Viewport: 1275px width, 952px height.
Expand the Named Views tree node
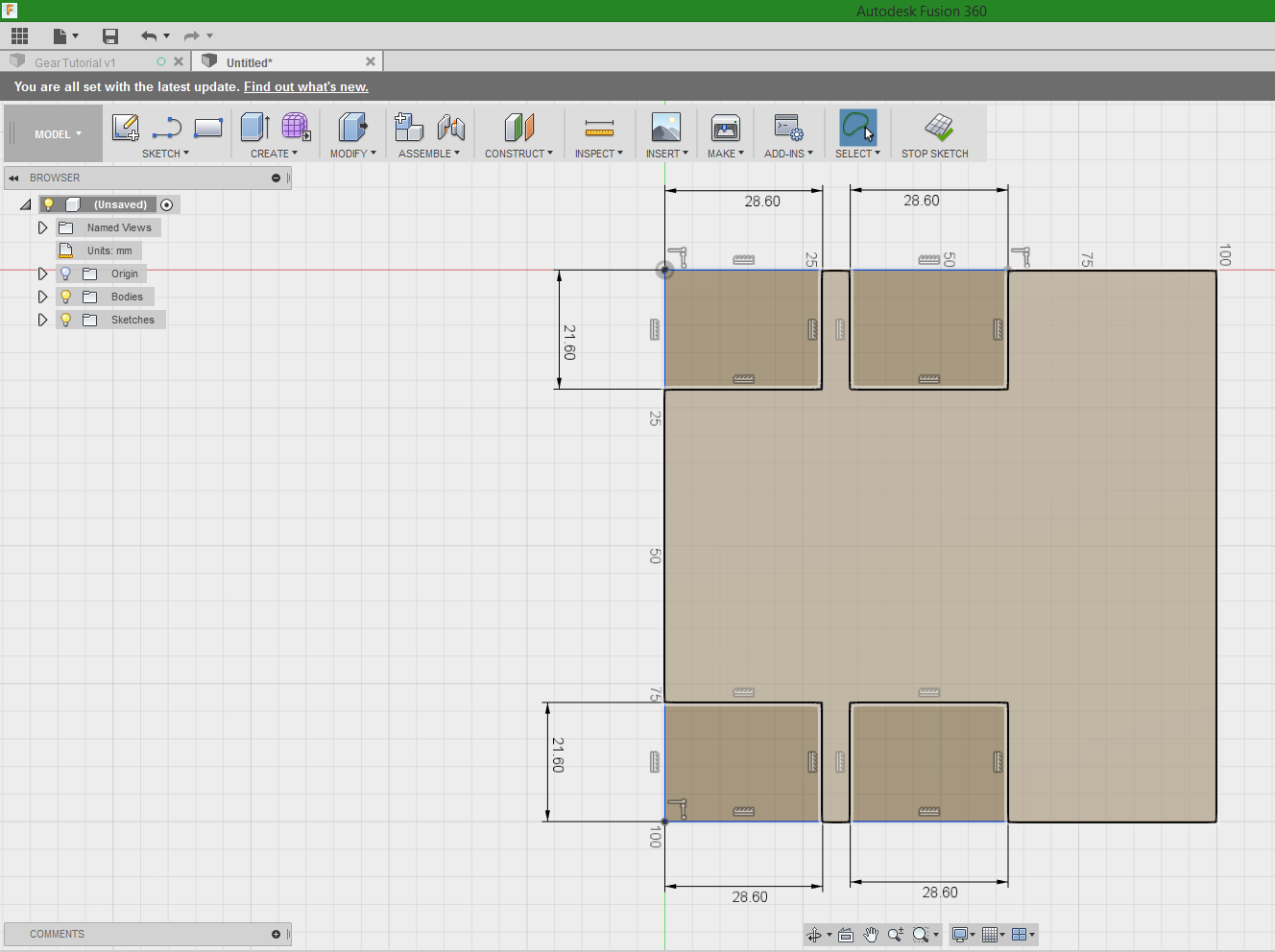pos(42,227)
